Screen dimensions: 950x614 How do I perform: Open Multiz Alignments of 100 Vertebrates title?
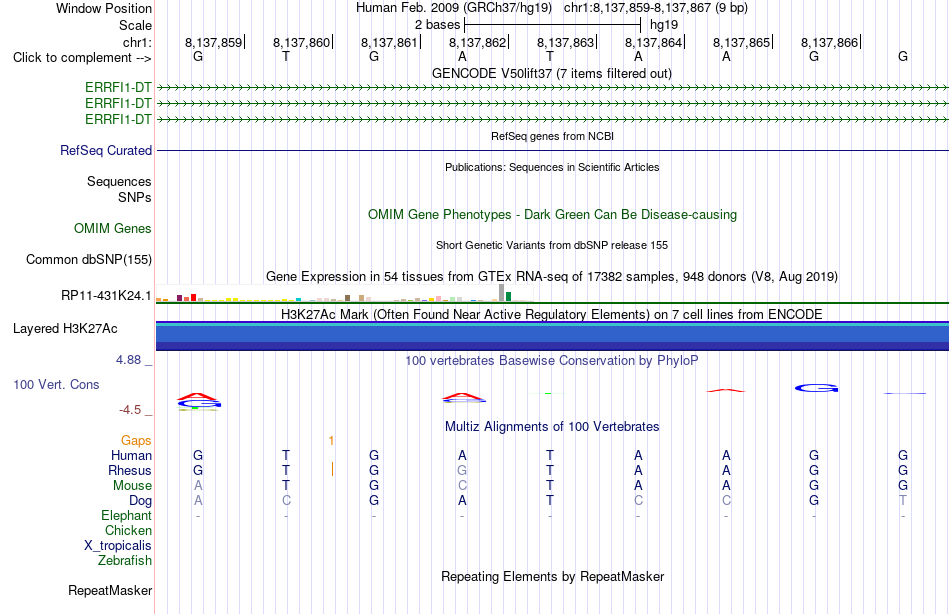[552, 427]
